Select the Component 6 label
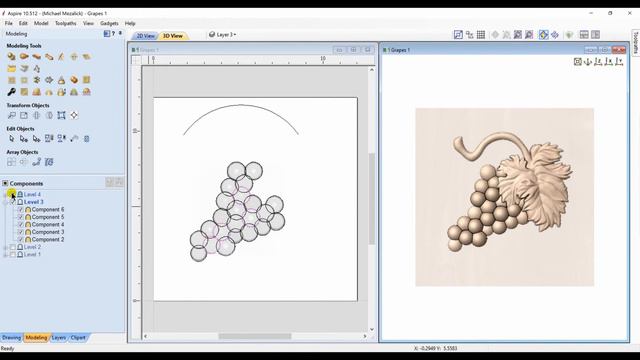The image size is (640, 360). 48,209
